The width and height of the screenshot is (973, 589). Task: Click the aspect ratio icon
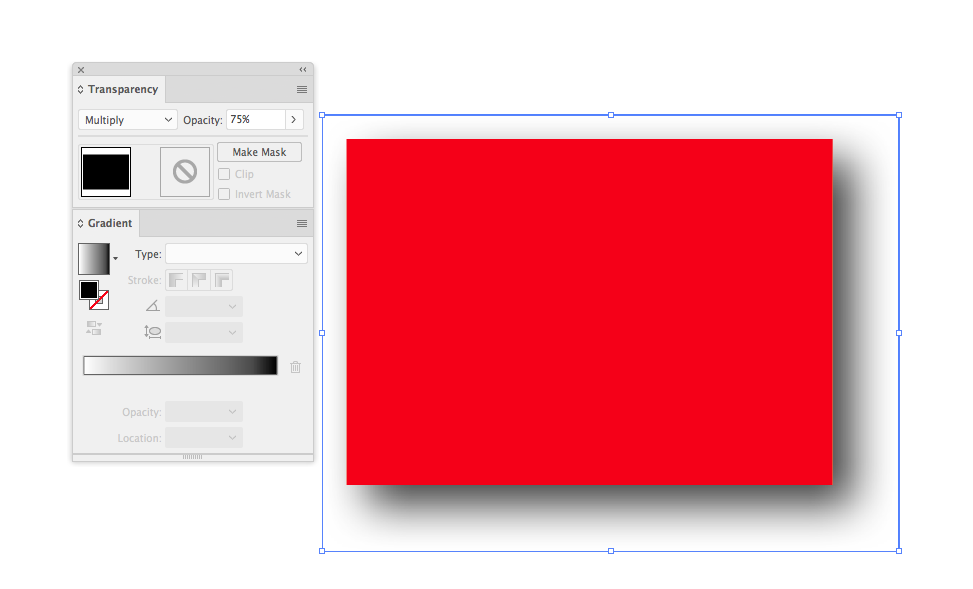153,332
